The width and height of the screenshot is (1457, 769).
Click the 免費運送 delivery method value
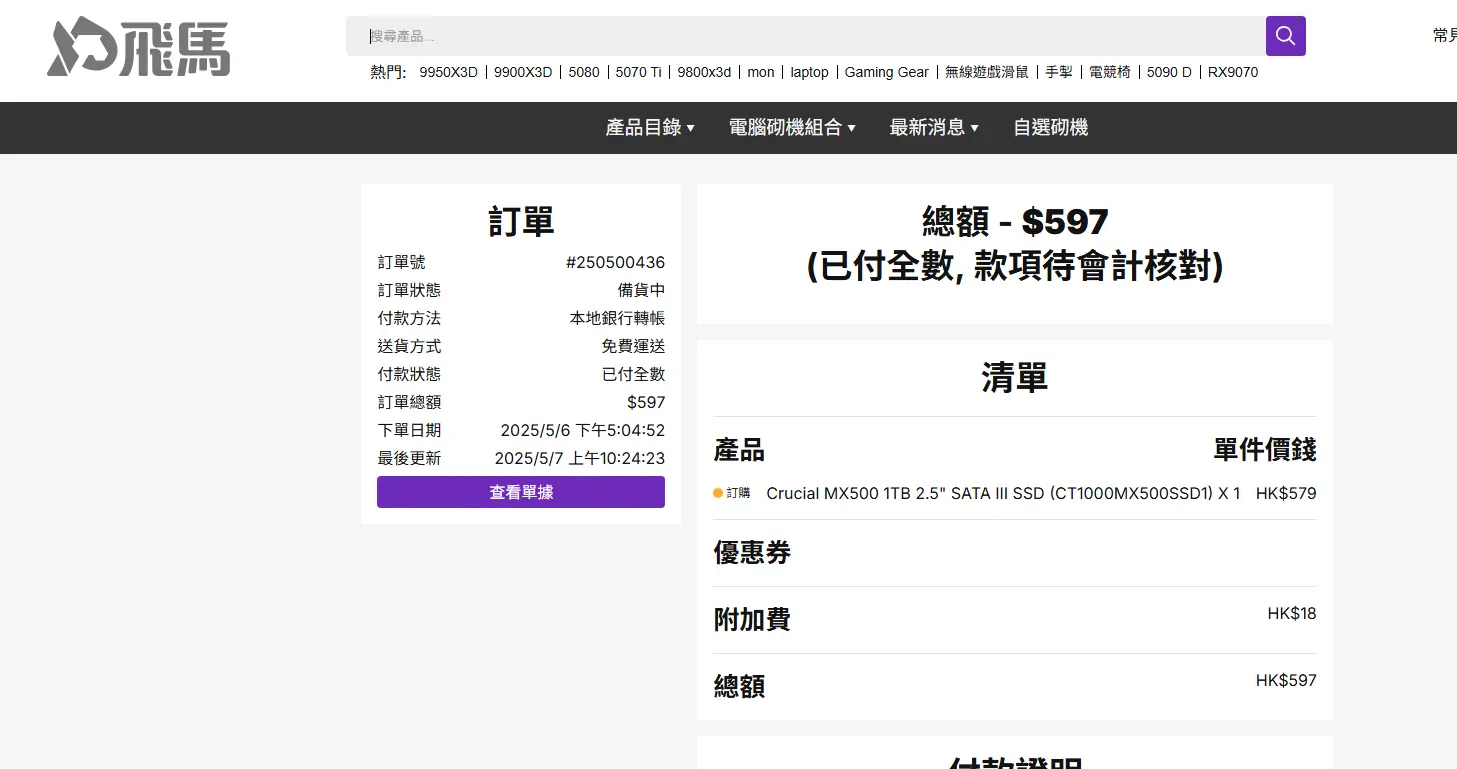(x=633, y=346)
